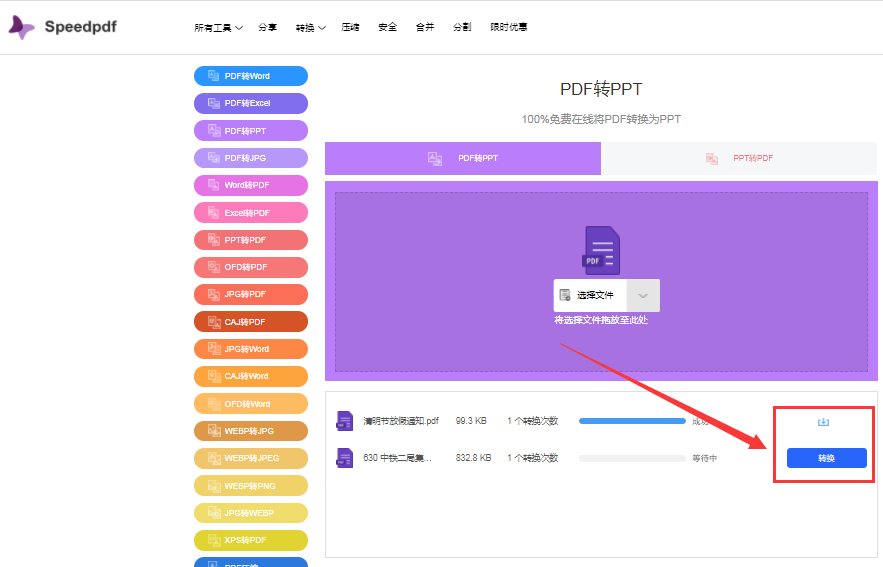883x567 pixels.
Task: Go to 分割 in the top navigation
Action: point(462,27)
